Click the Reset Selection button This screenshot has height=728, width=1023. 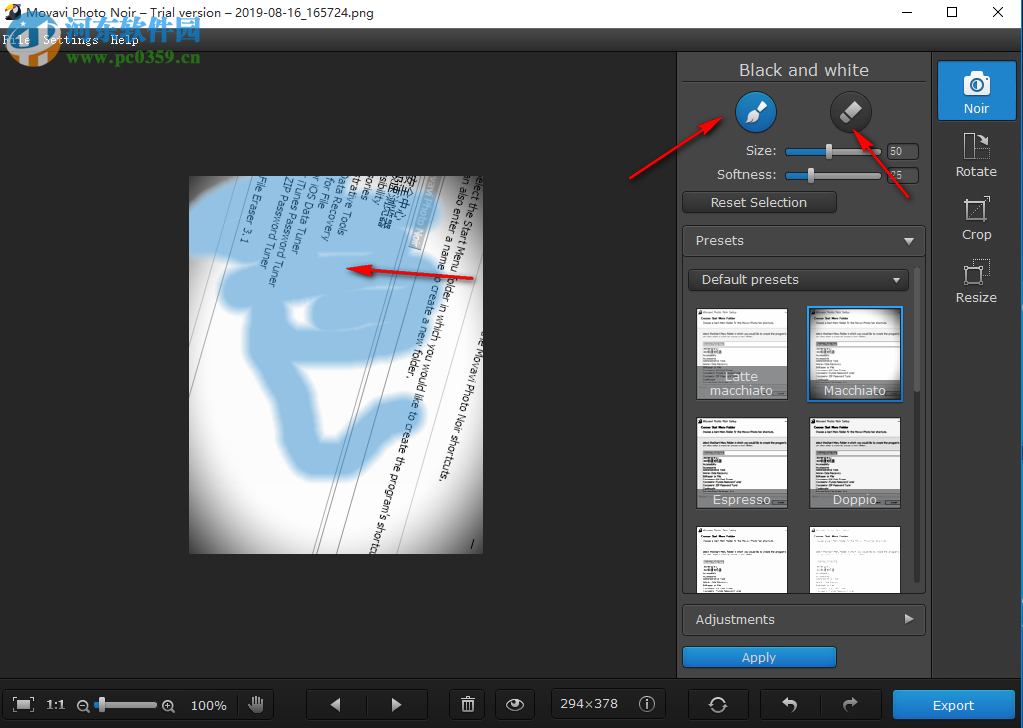click(758, 202)
